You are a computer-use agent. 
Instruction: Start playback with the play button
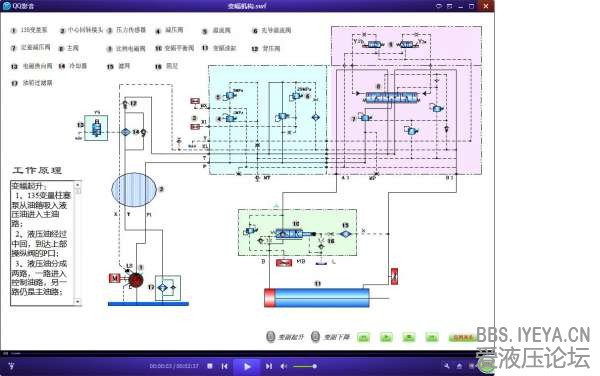point(247,366)
